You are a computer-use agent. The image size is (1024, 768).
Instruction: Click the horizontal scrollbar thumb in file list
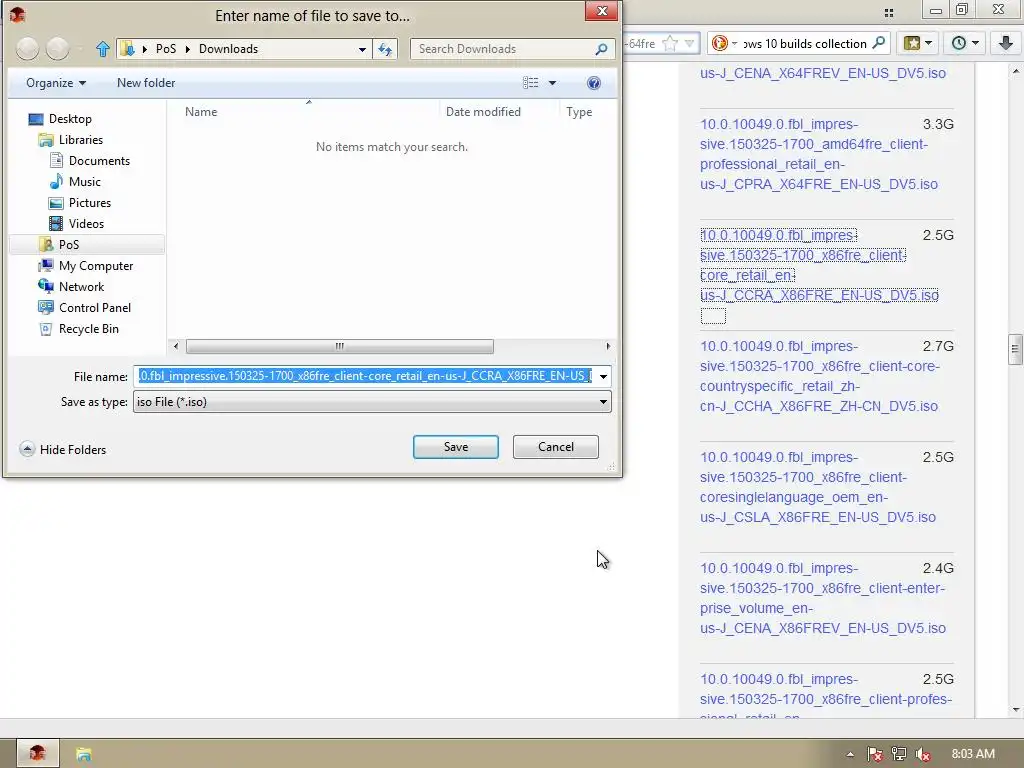click(340, 346)
